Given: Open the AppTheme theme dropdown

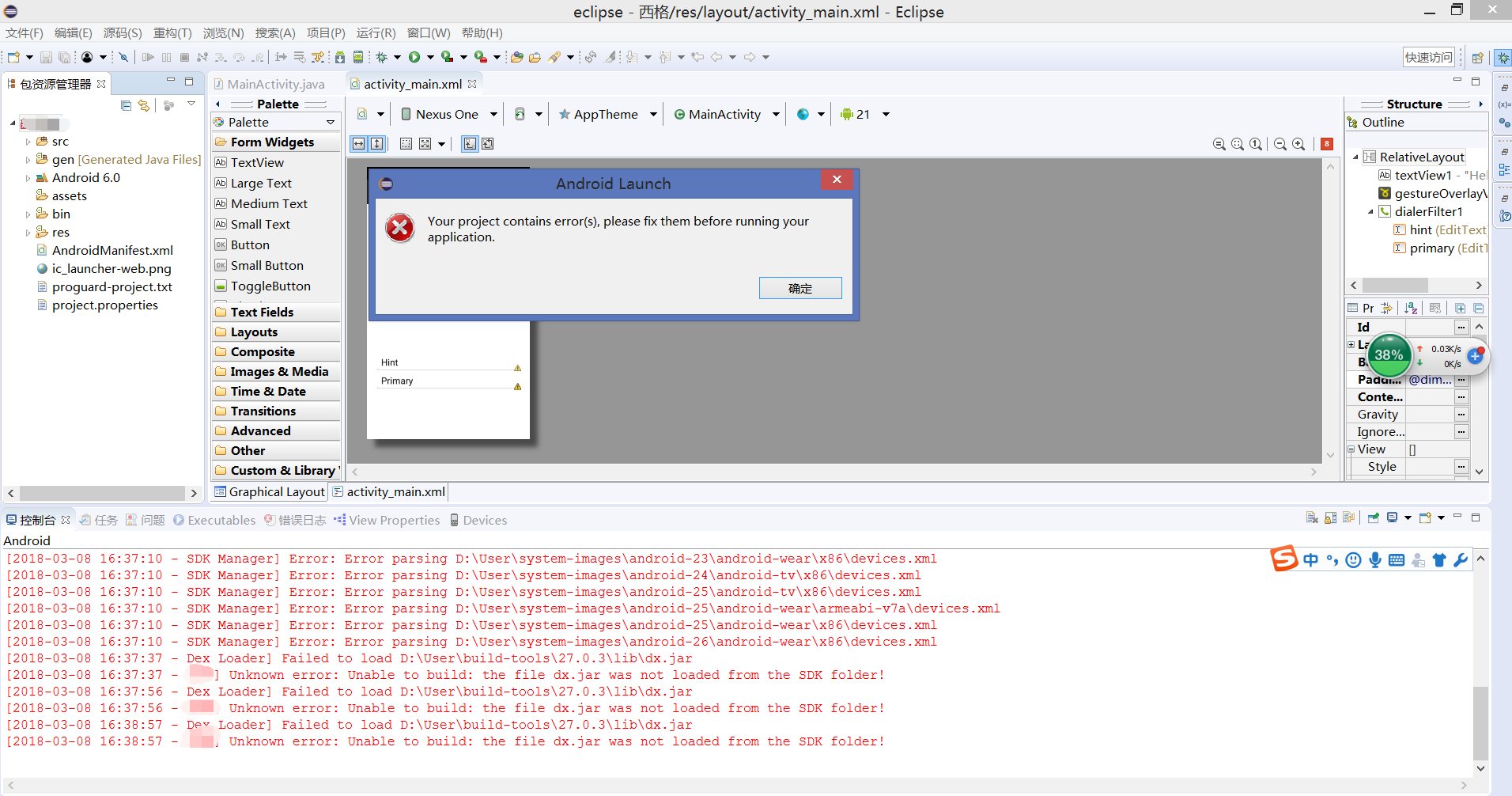Looking at the screenshot, I should click(607, 114).
